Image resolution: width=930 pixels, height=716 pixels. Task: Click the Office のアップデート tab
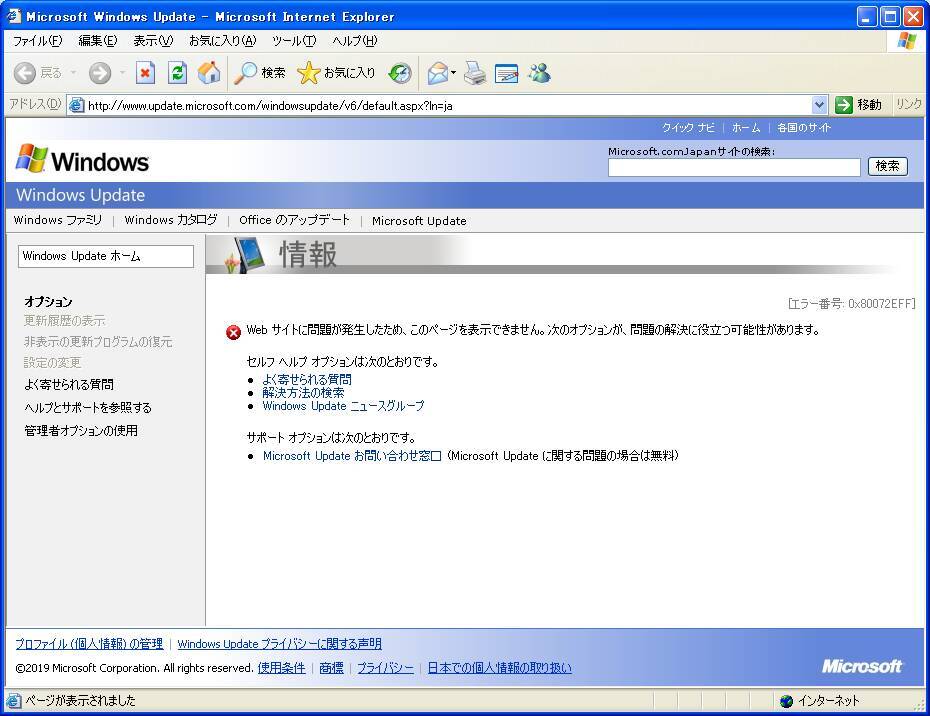(x=294, y=220)
